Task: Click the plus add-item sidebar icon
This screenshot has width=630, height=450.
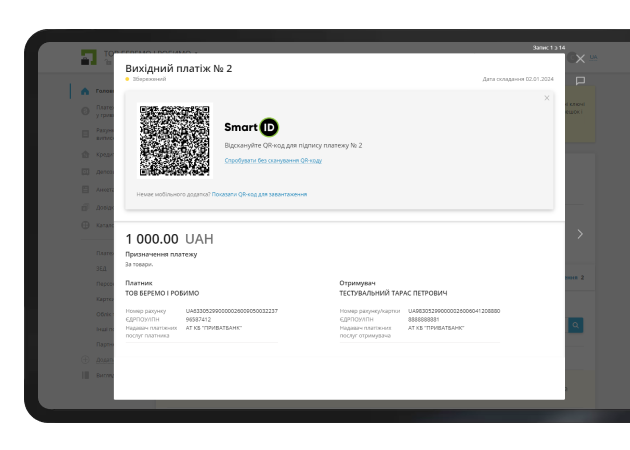Action: [x=85, y=360]
